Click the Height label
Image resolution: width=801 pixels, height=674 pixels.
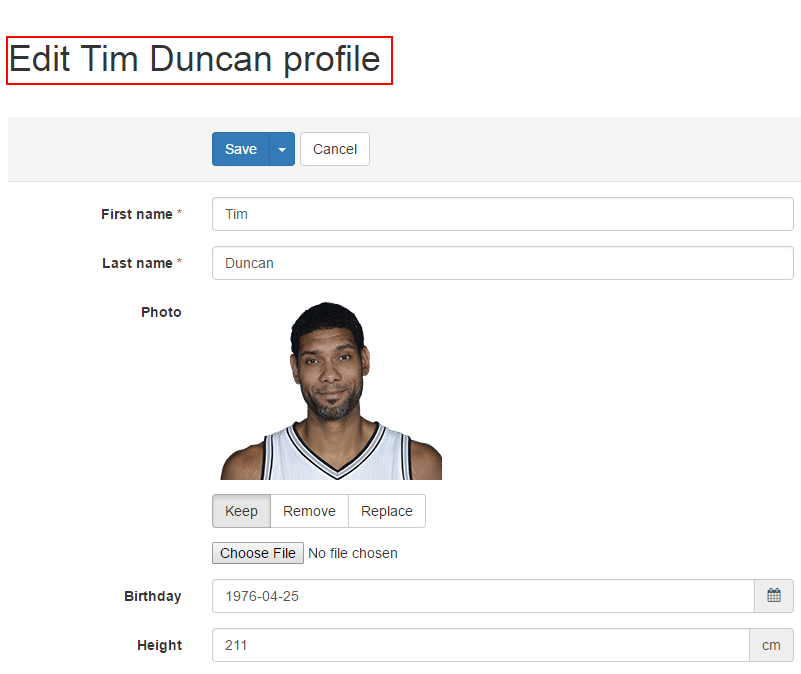pyautogui.click(x=159, y=645)
